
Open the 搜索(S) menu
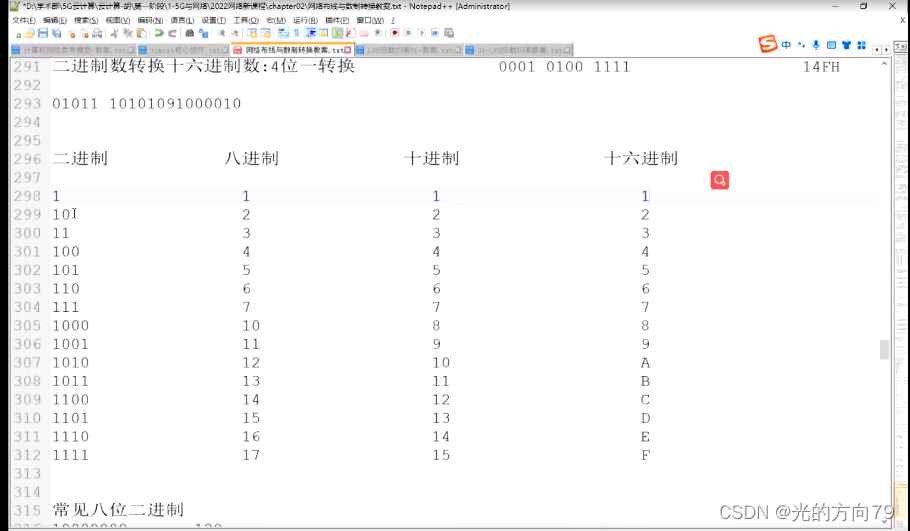coord(86,20)
